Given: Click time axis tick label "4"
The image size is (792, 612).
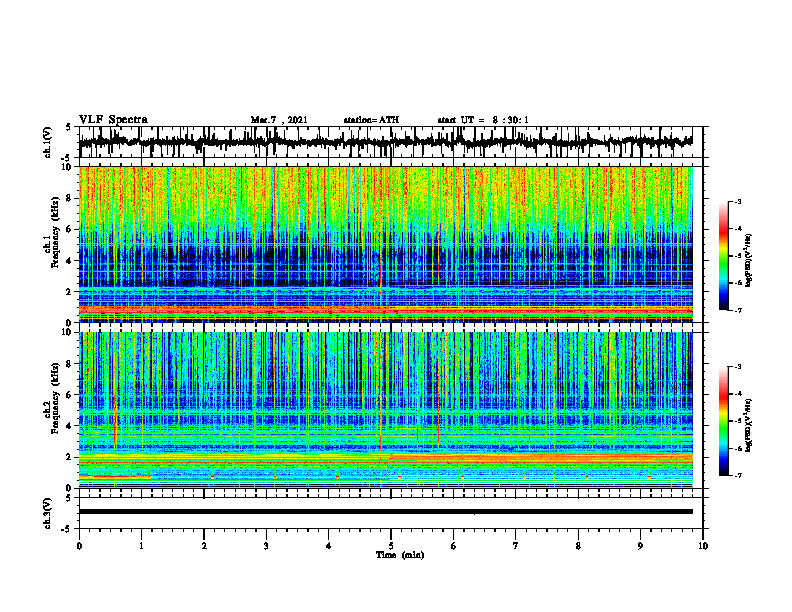Looking at the screenshot, I should (329, 546).
